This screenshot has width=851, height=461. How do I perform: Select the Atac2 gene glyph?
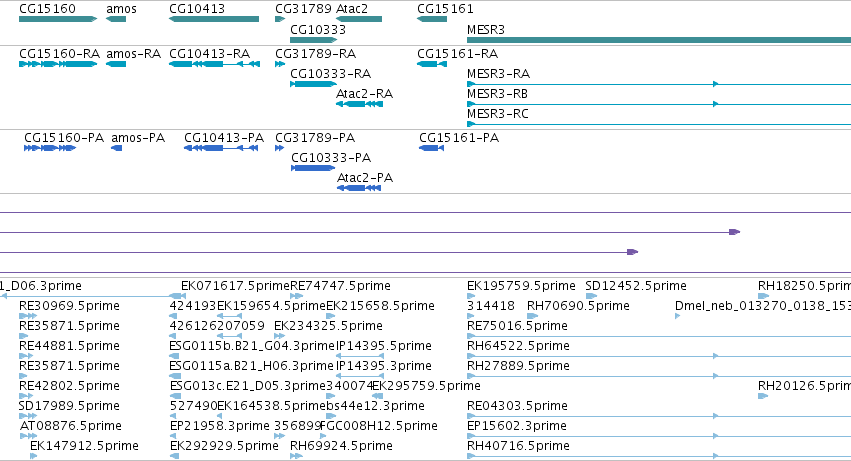pos(359,19)
